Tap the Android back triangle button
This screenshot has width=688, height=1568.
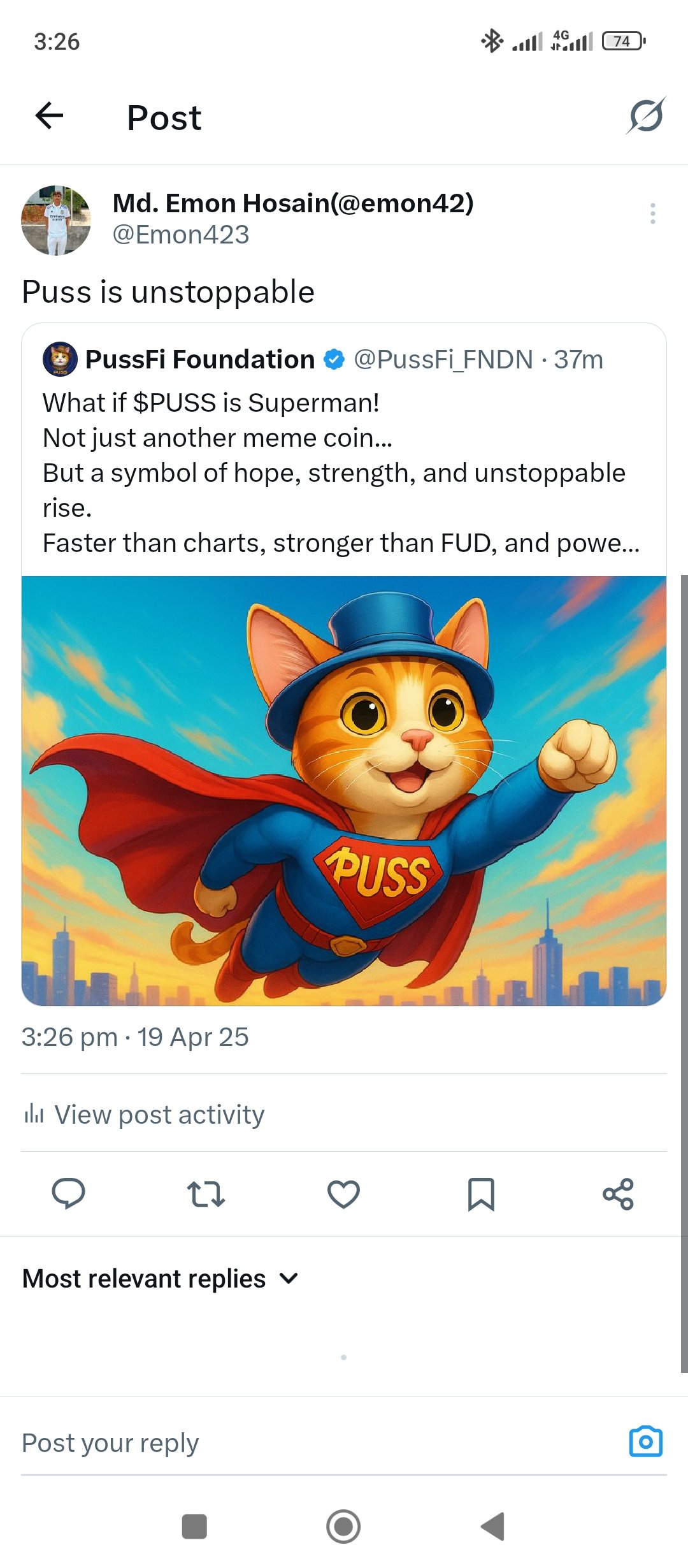(x=492, y=1527)
